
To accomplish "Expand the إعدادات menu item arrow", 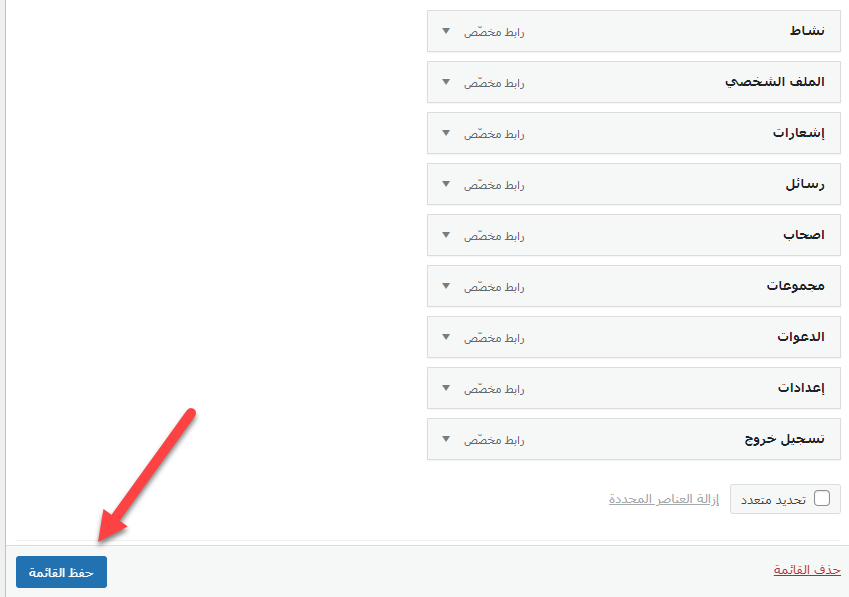I will (x=446, y=388).
